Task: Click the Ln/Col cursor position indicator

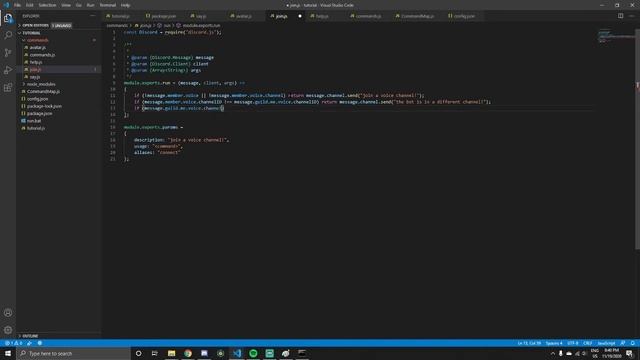Action: tap(529, 343)
